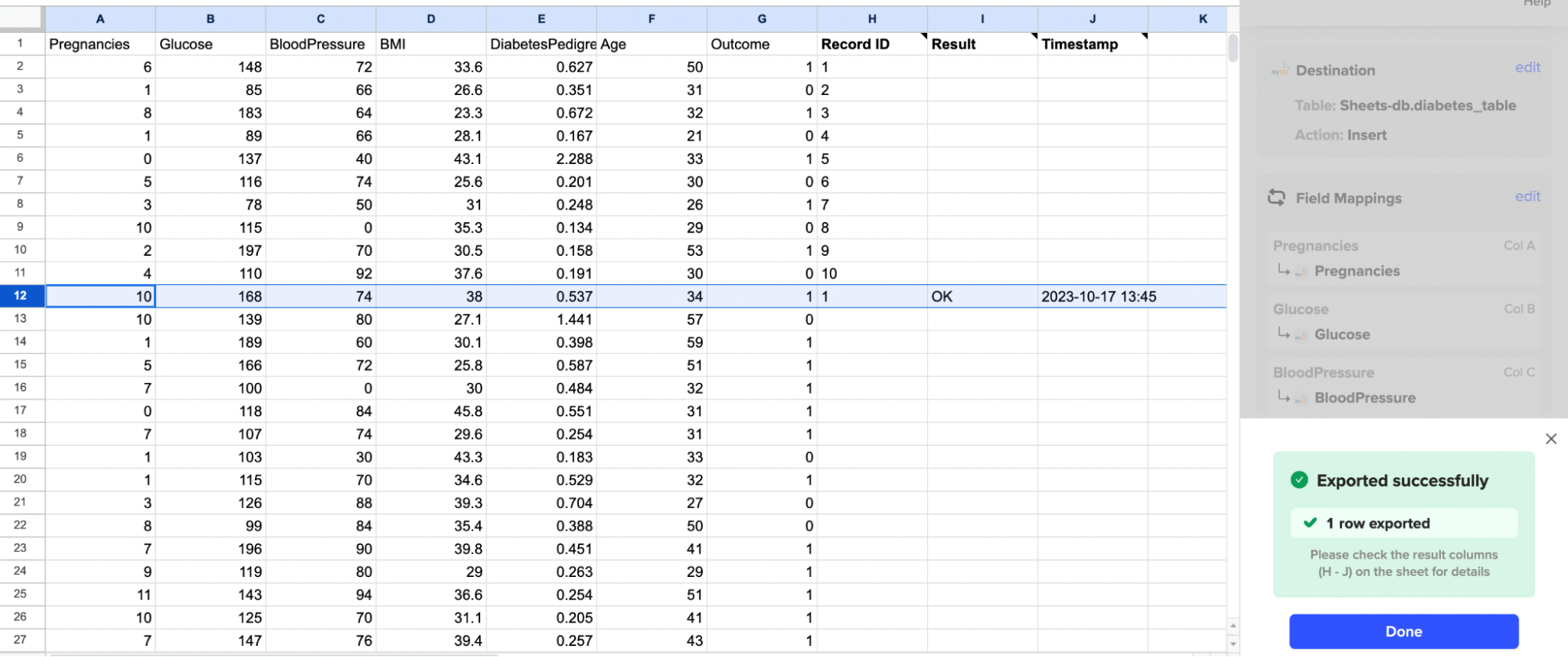
Task: Select column B header
Action: click(210, 19)
